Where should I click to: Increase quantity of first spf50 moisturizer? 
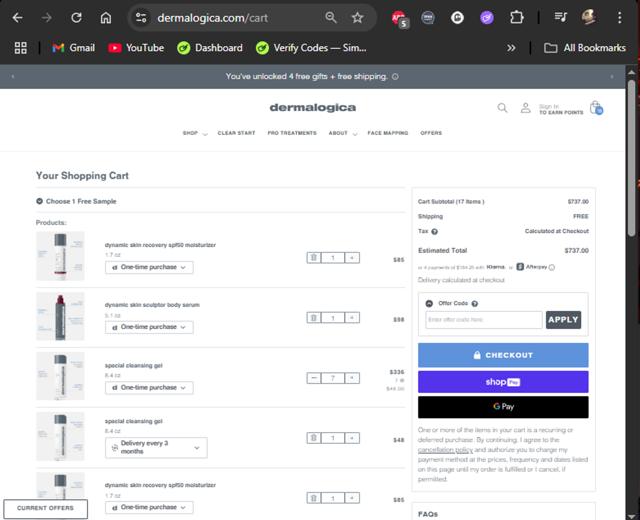tap(352, 258)
